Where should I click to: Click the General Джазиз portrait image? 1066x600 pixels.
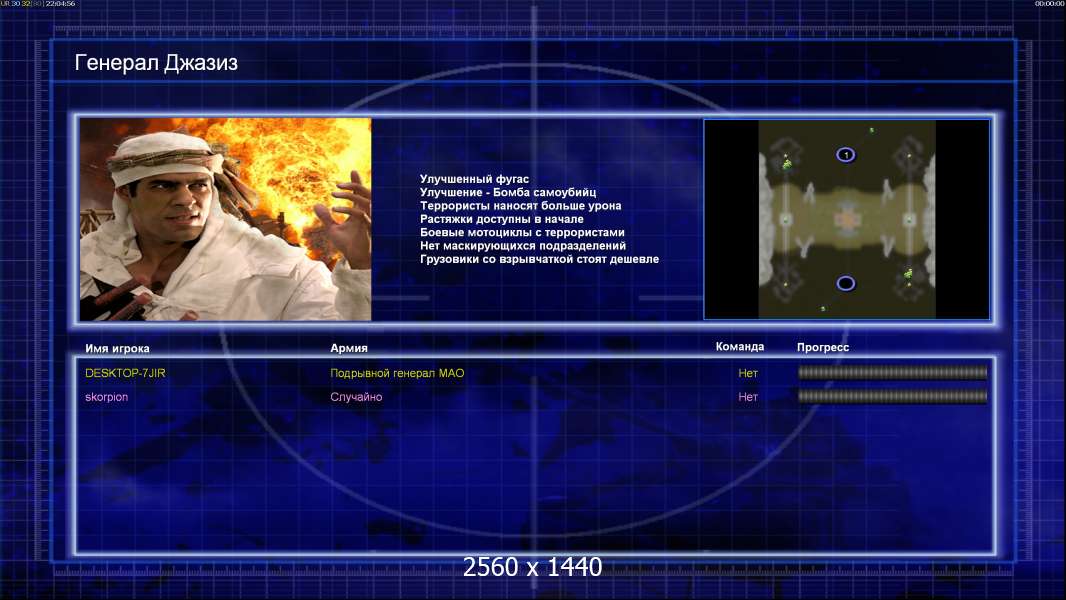point(225,219)
